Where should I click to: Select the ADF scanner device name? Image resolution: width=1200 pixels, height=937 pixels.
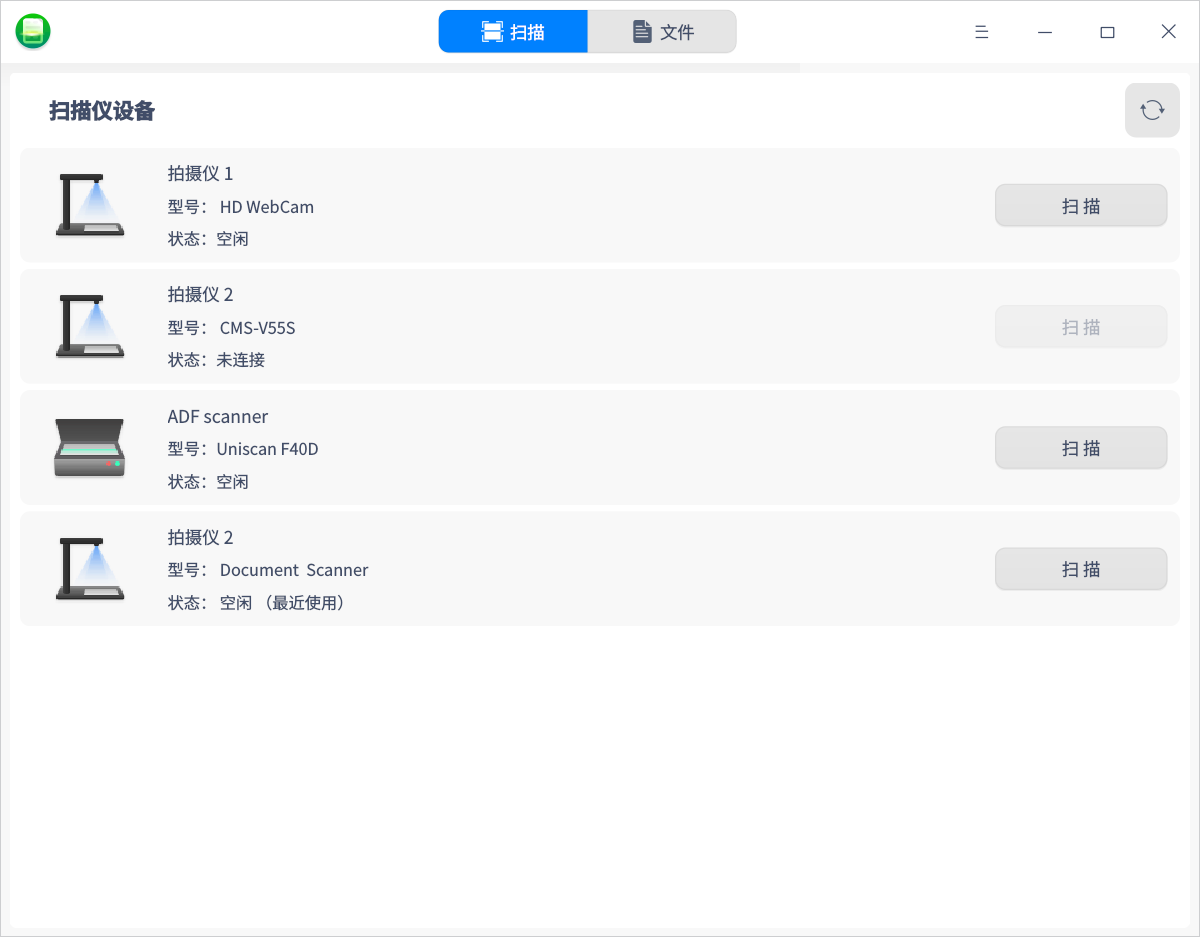point(218,416)
